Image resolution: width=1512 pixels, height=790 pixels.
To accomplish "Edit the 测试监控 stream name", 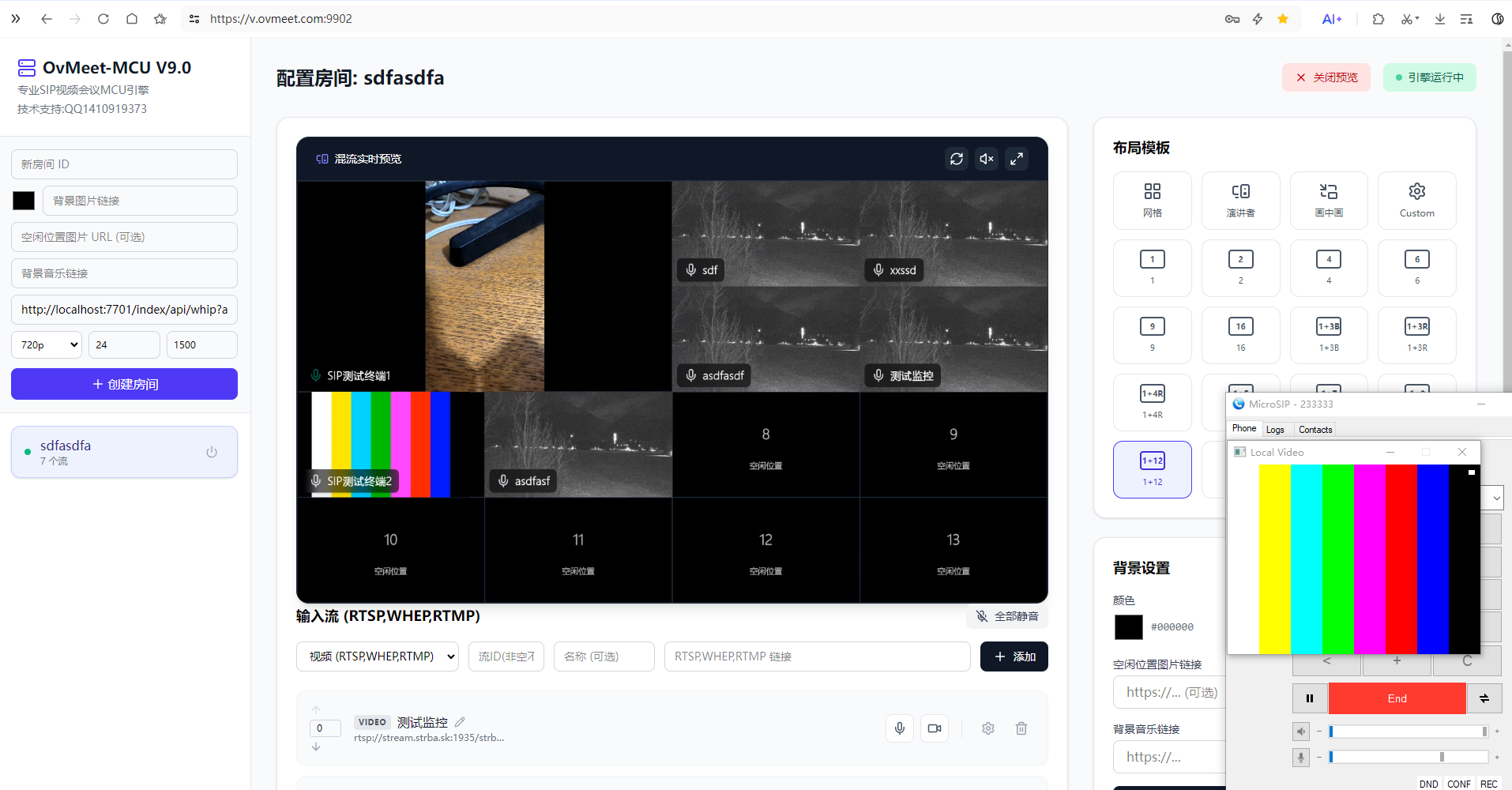I will tap(460, 722).
